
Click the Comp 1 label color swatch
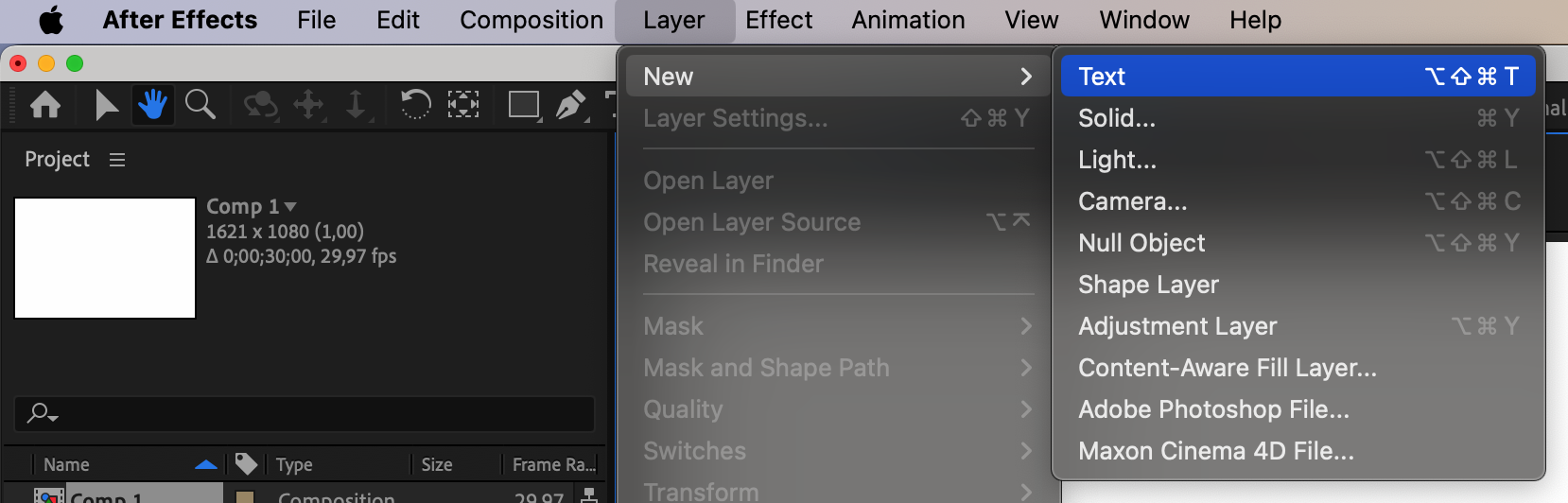click(245, 496)
